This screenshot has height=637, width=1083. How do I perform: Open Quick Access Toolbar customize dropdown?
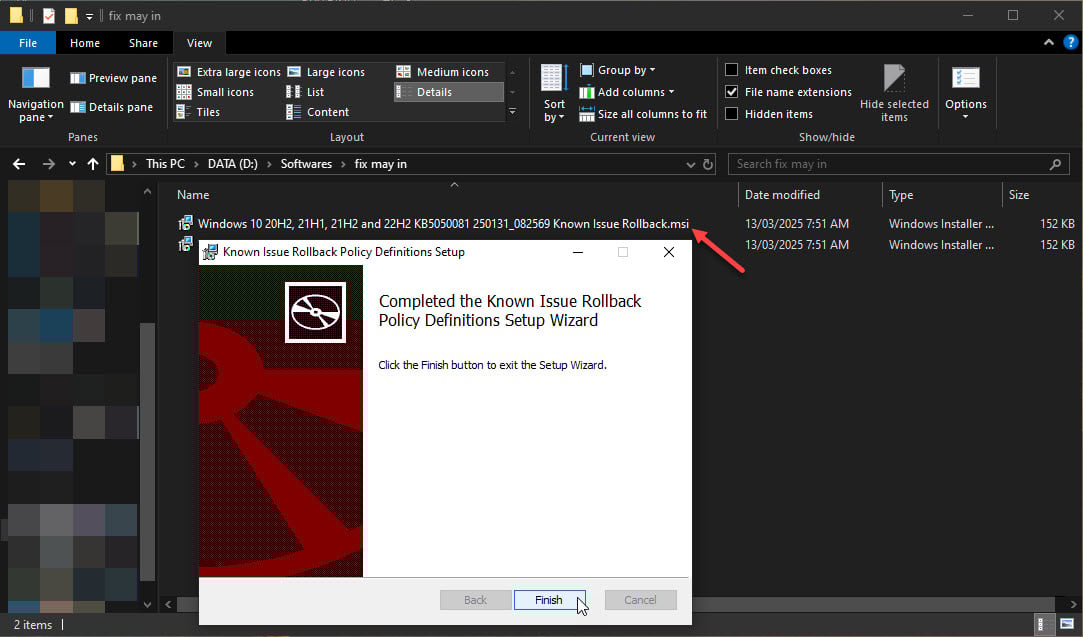(90, 16)
